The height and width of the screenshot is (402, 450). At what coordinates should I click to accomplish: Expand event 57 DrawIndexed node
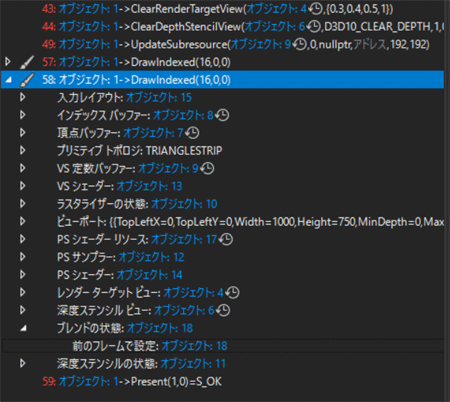[x=8, y=62]
